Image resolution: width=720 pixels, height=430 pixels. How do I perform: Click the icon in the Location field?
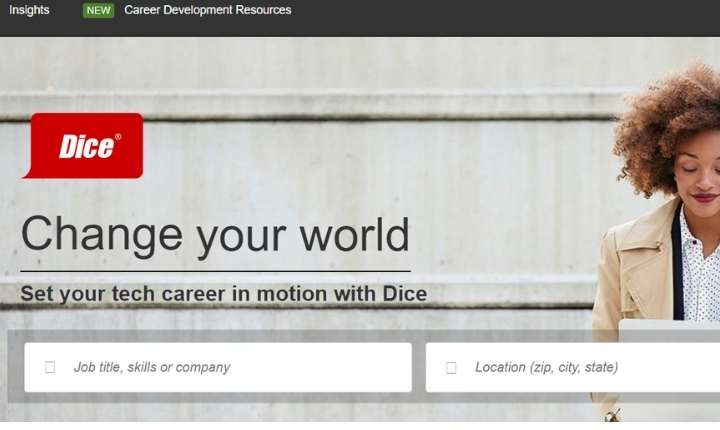coord(451,368)
